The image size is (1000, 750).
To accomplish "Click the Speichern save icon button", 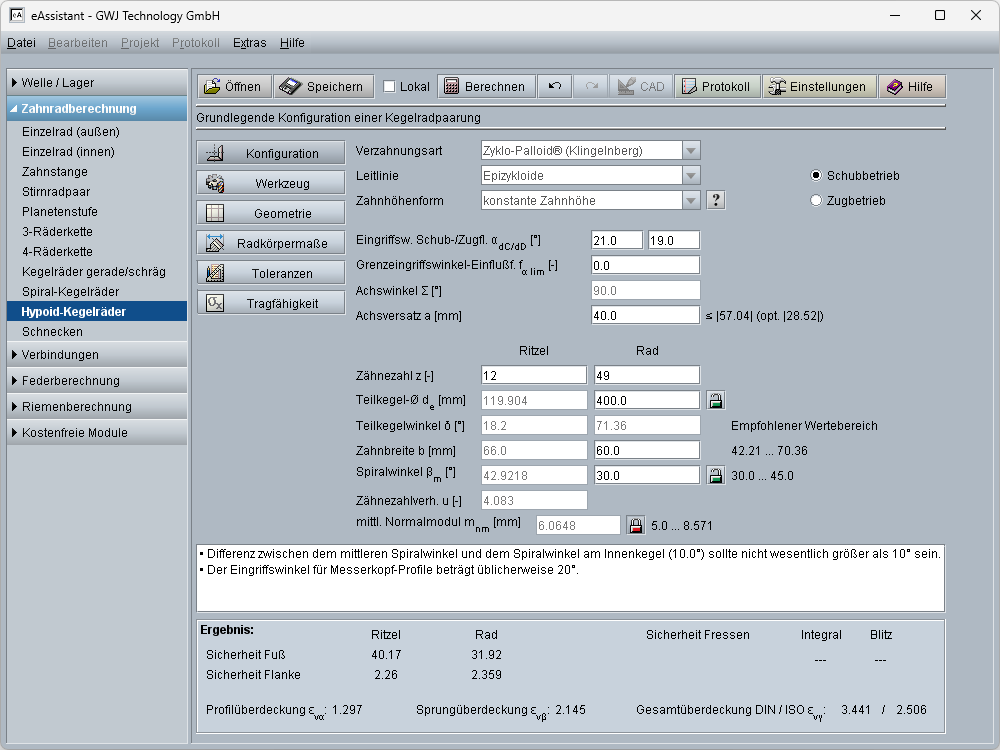I will pyautogui.click(x=324, y=87).
